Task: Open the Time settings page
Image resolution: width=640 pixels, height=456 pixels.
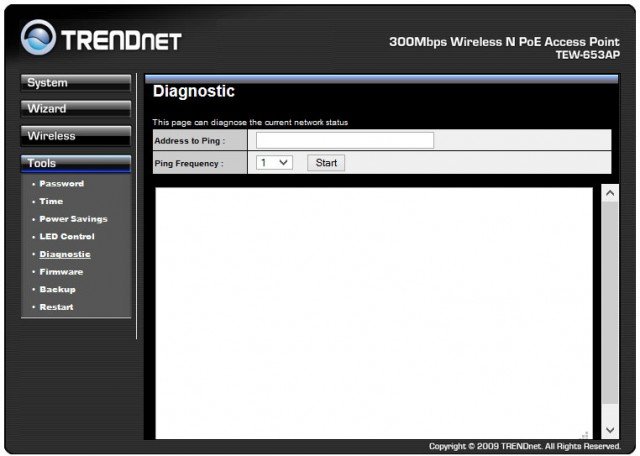Action: click(x=51, y=202)
